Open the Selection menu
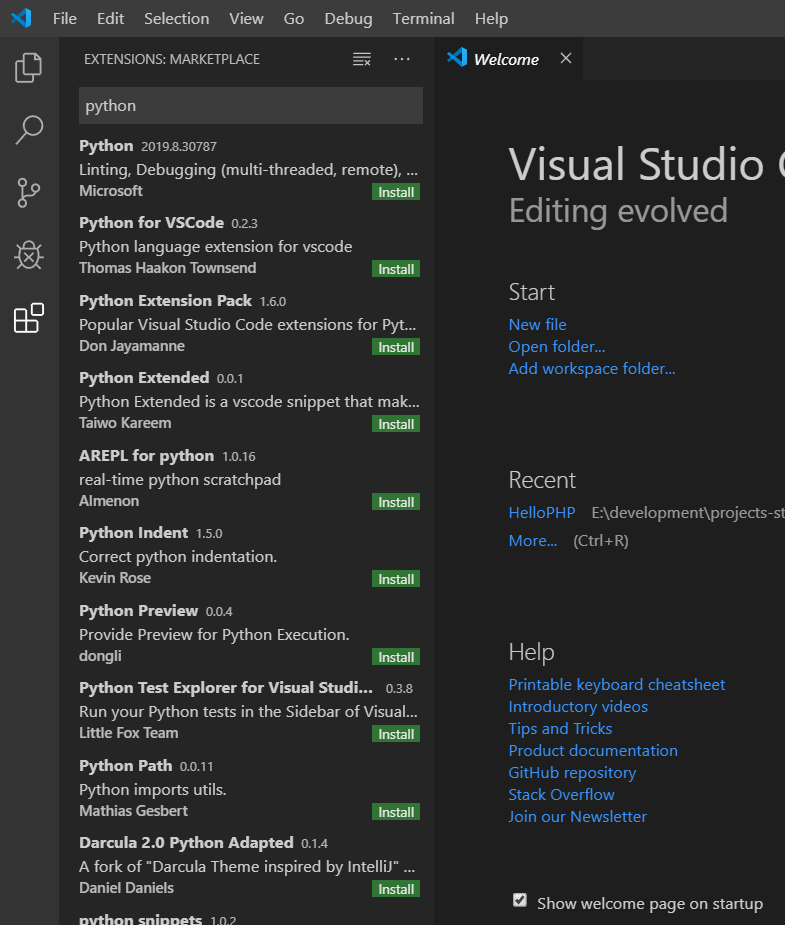The height and width of the screenshot is (925, 785). (176, 19)
